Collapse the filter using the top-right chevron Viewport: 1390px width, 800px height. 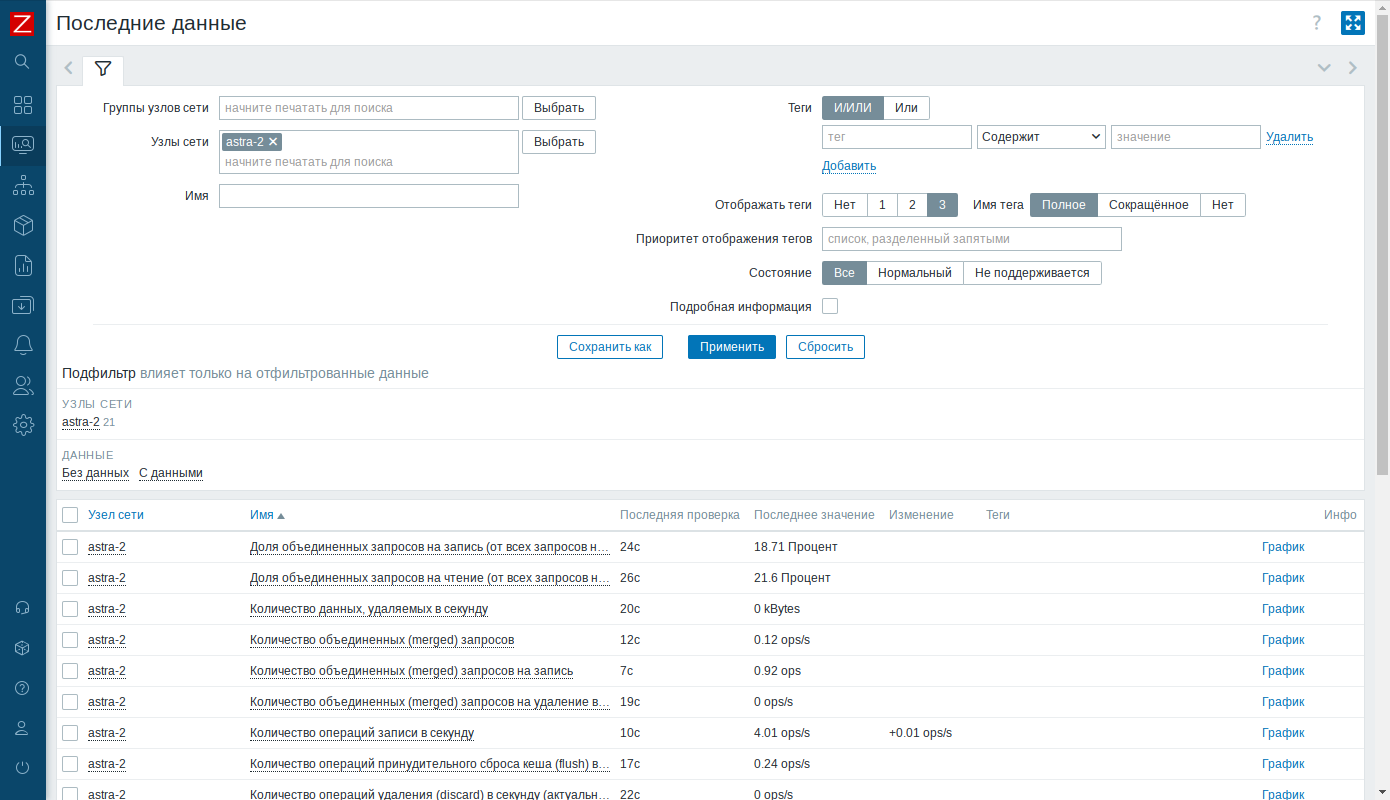click(x=1324, y=68)
